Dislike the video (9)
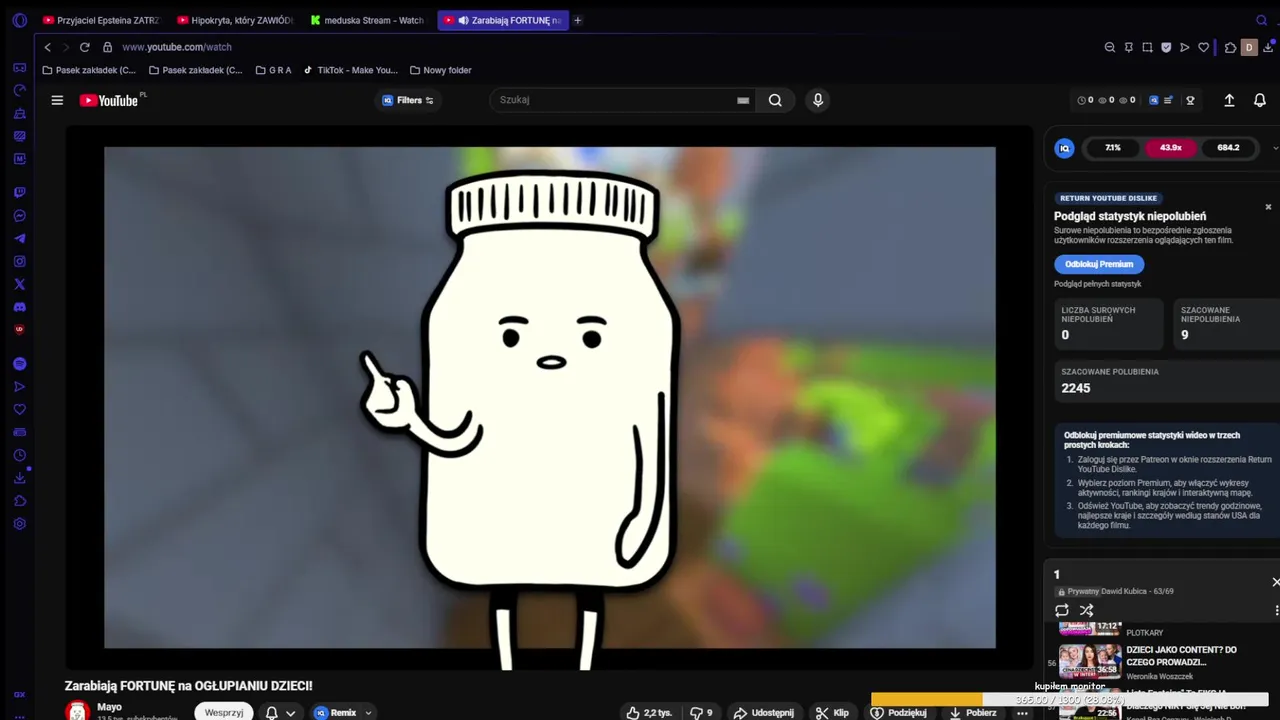Screen dimensions: 1280x720 click(701, 713)
